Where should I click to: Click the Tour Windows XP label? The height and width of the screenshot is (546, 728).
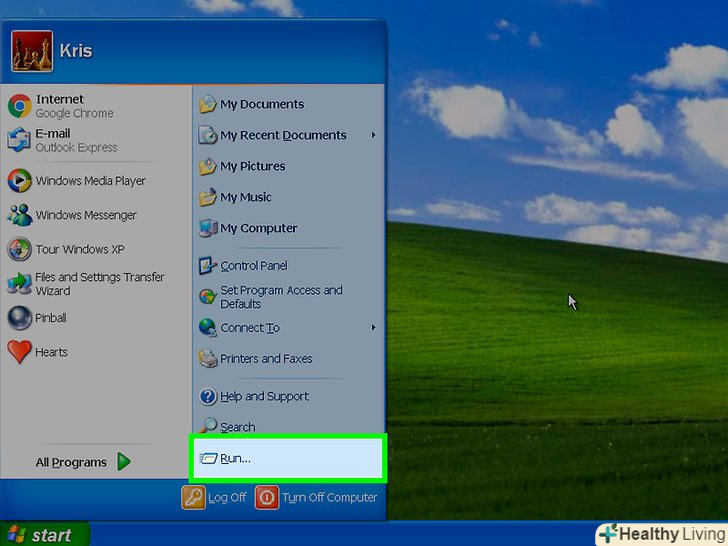80,249
